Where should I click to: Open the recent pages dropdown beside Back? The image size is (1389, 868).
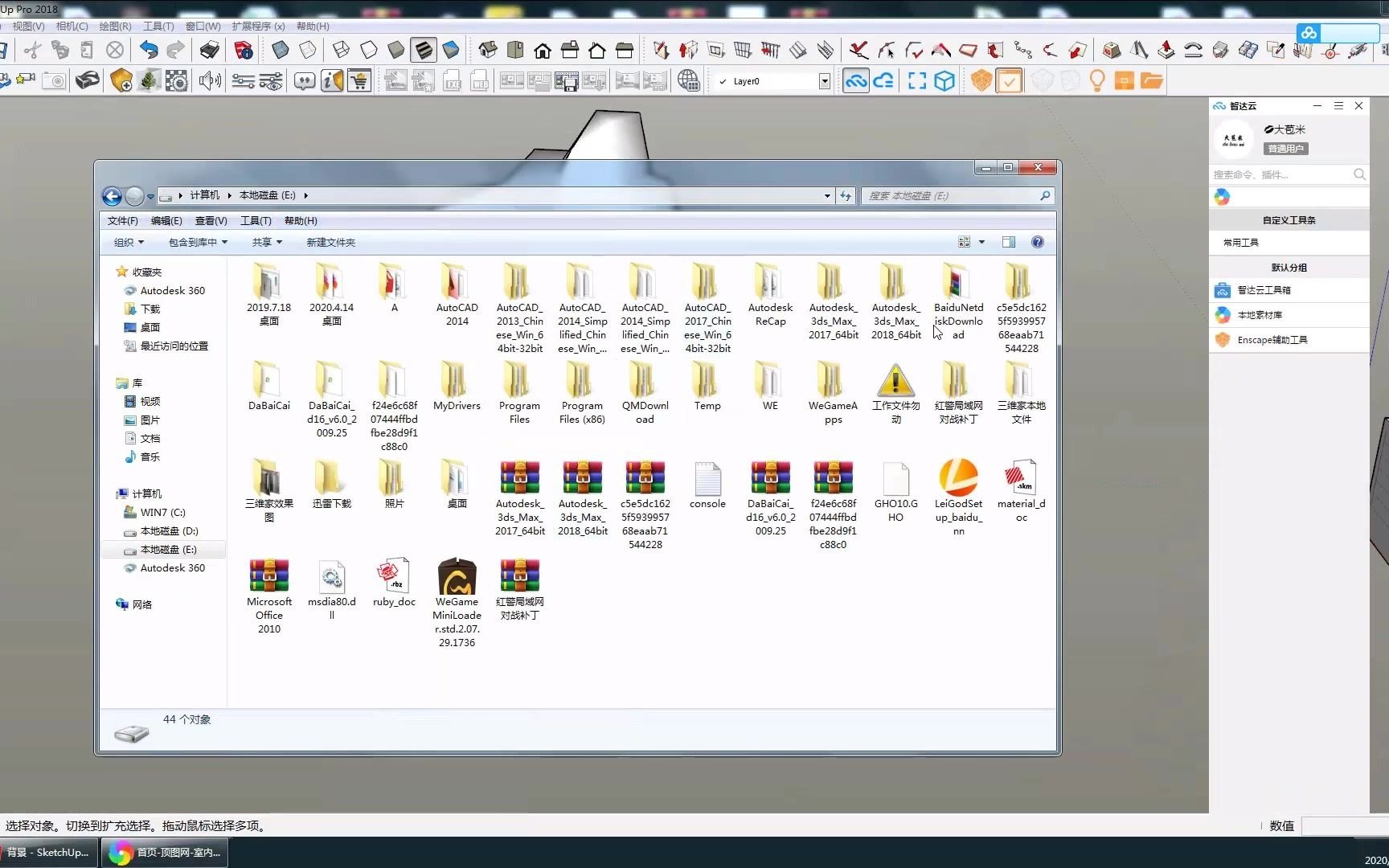(150, 196)
